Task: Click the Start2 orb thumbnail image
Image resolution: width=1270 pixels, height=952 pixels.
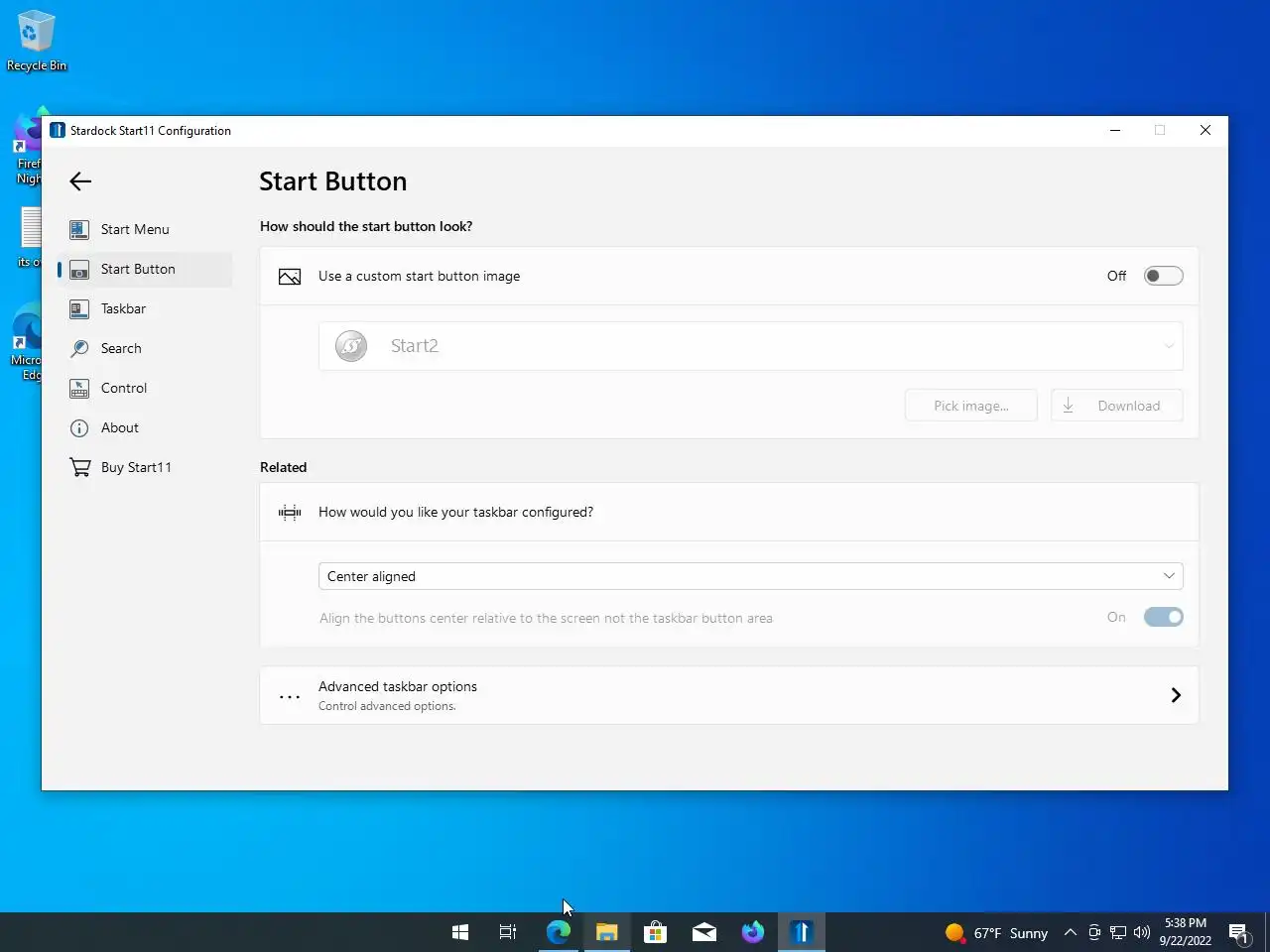Action: point(351,346)
